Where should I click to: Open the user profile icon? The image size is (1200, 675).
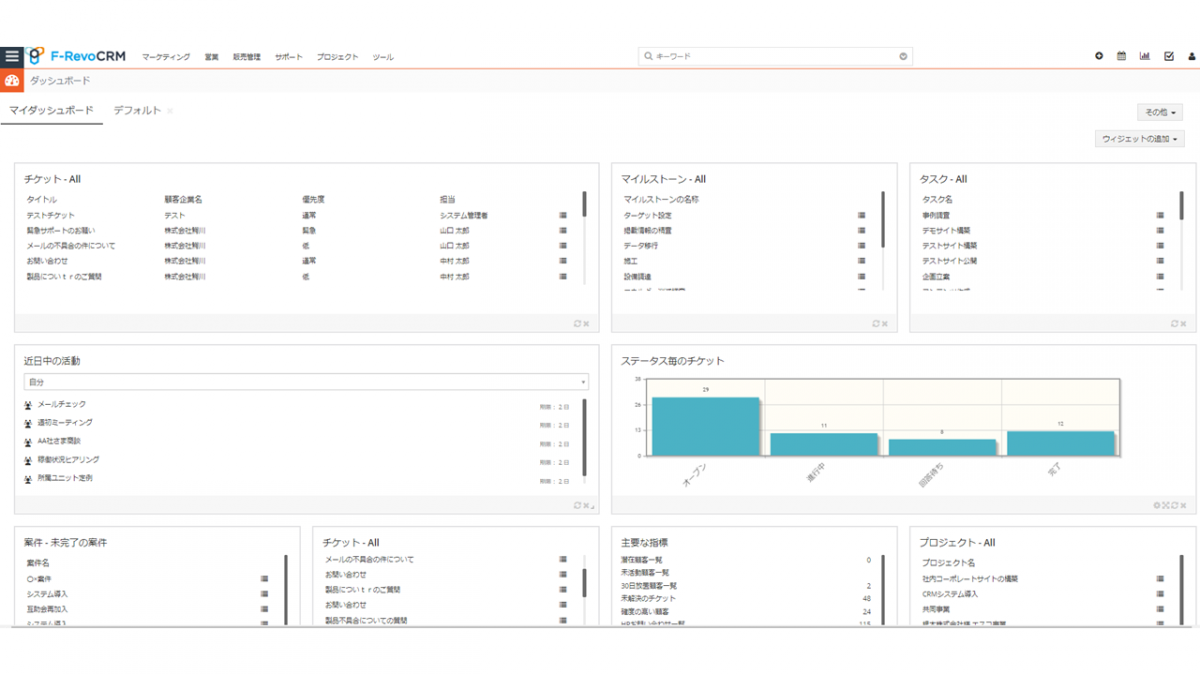[1191, 57]
